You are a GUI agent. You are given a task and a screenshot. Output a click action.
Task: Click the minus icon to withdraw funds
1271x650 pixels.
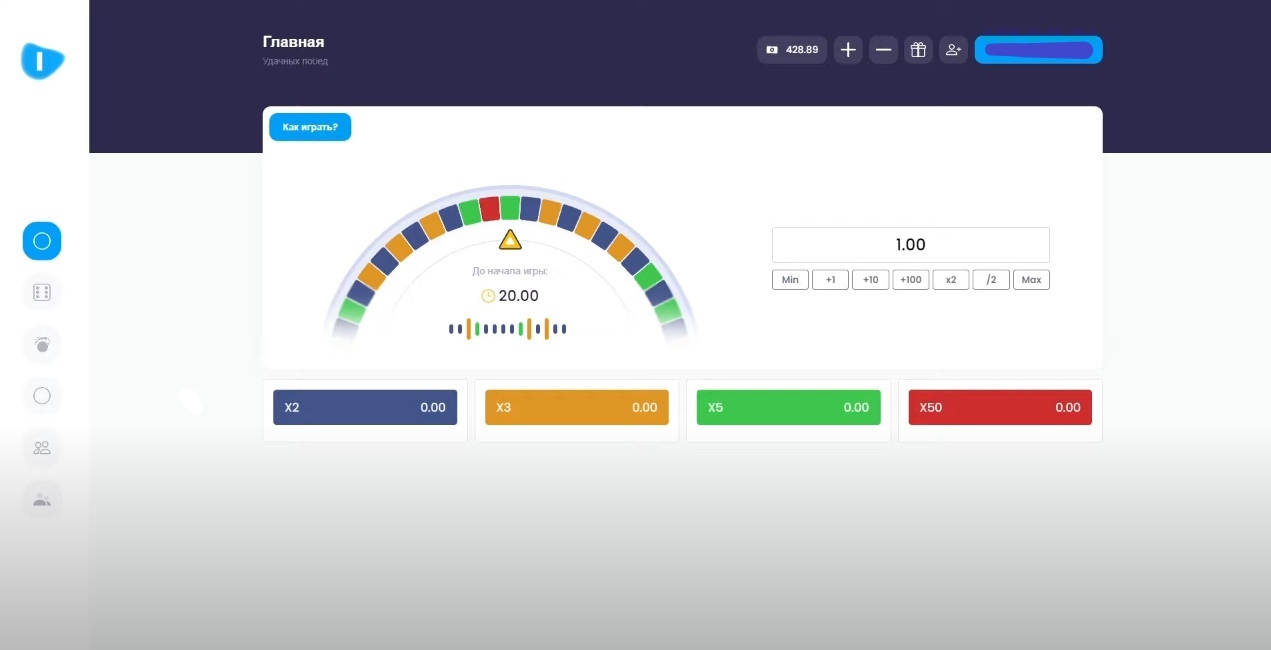883,50
